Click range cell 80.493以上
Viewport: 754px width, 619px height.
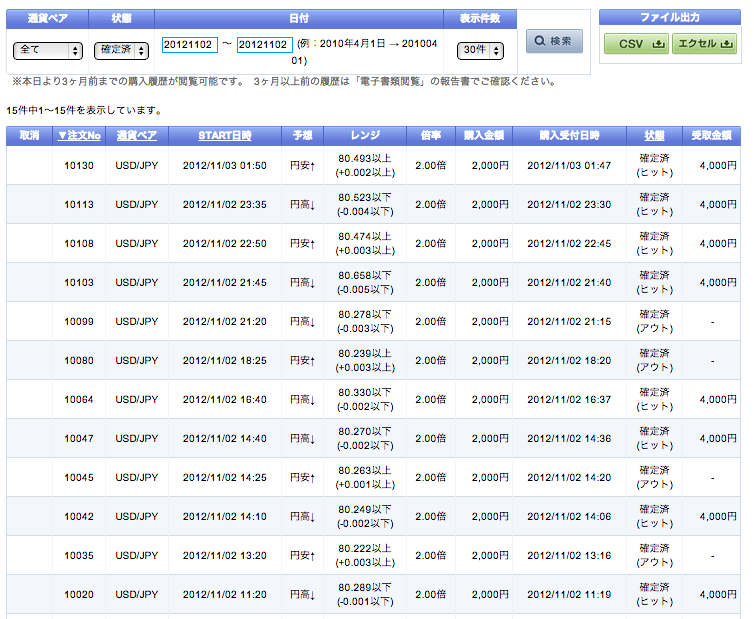click(365, 165)
